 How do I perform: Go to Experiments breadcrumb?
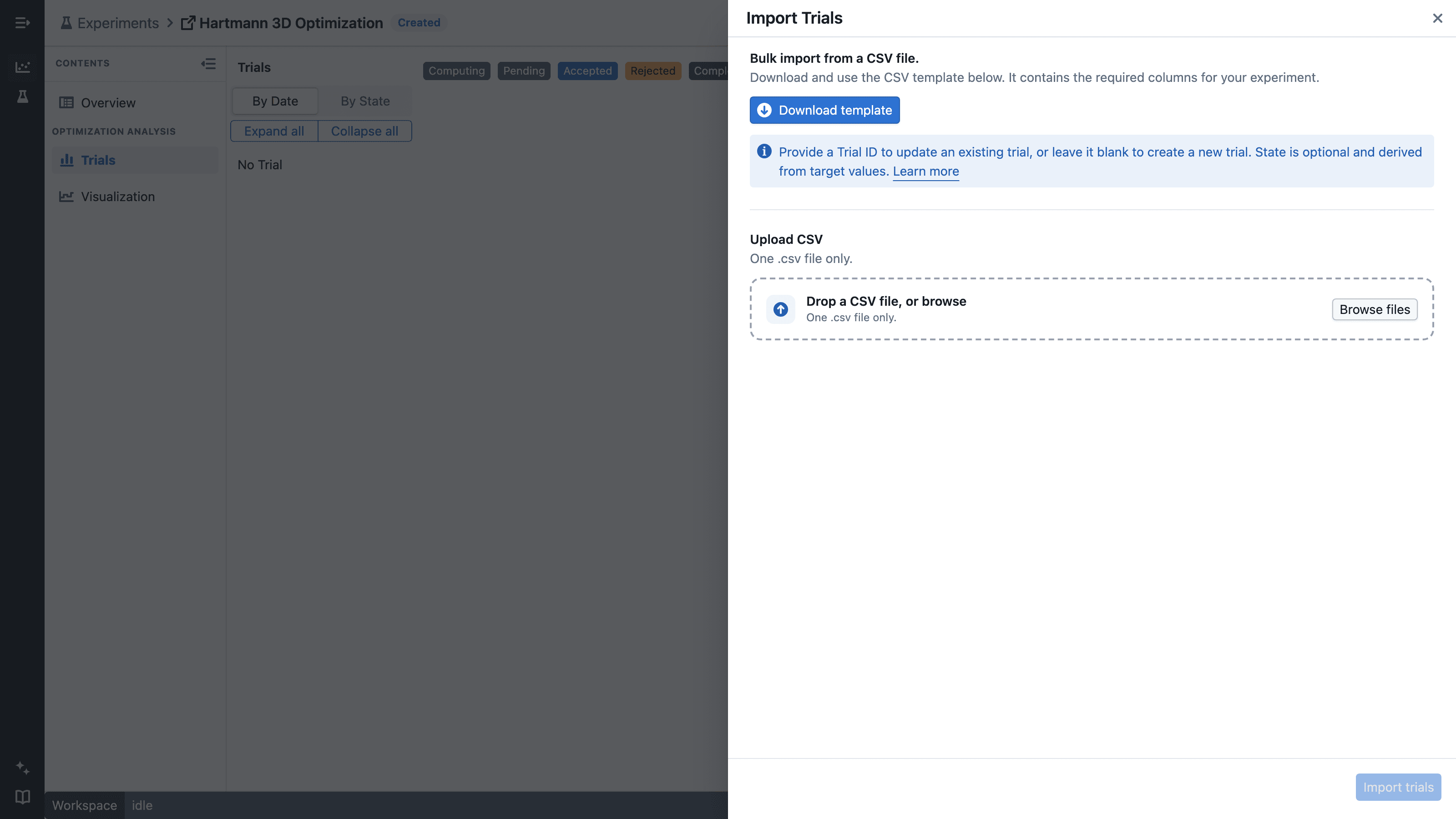[x=110, y=23]
